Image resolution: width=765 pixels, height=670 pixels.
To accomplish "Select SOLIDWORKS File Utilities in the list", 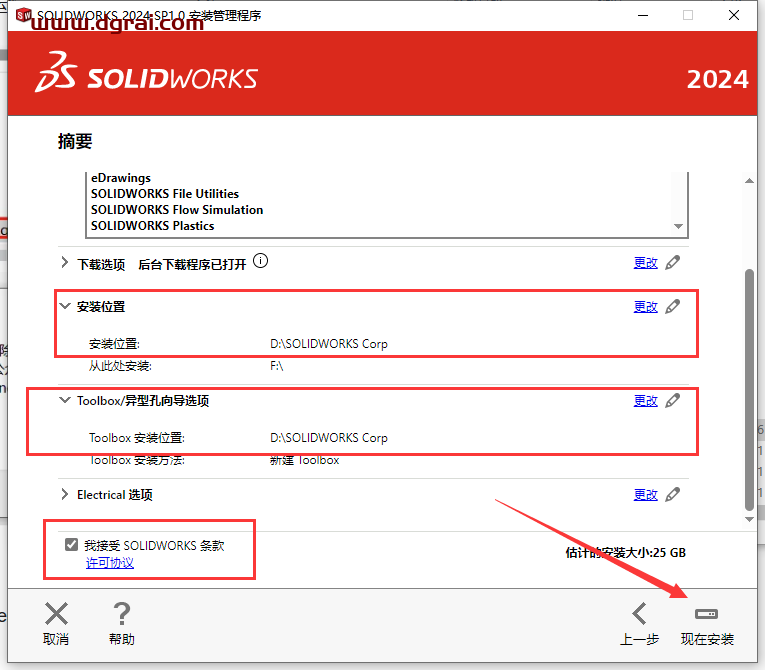I will click(165, 194).
